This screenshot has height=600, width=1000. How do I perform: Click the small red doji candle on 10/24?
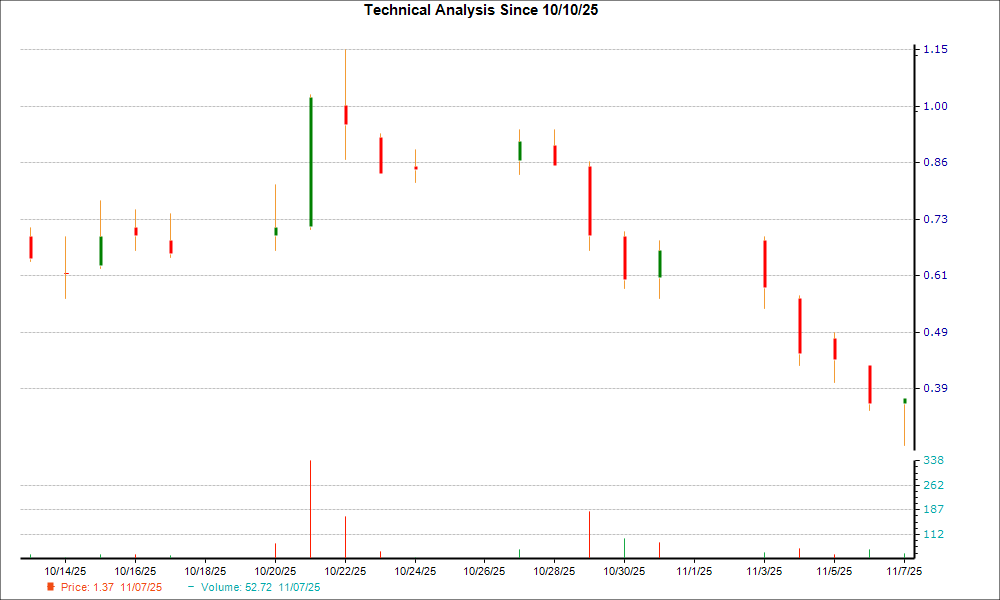tap(415, 167)
